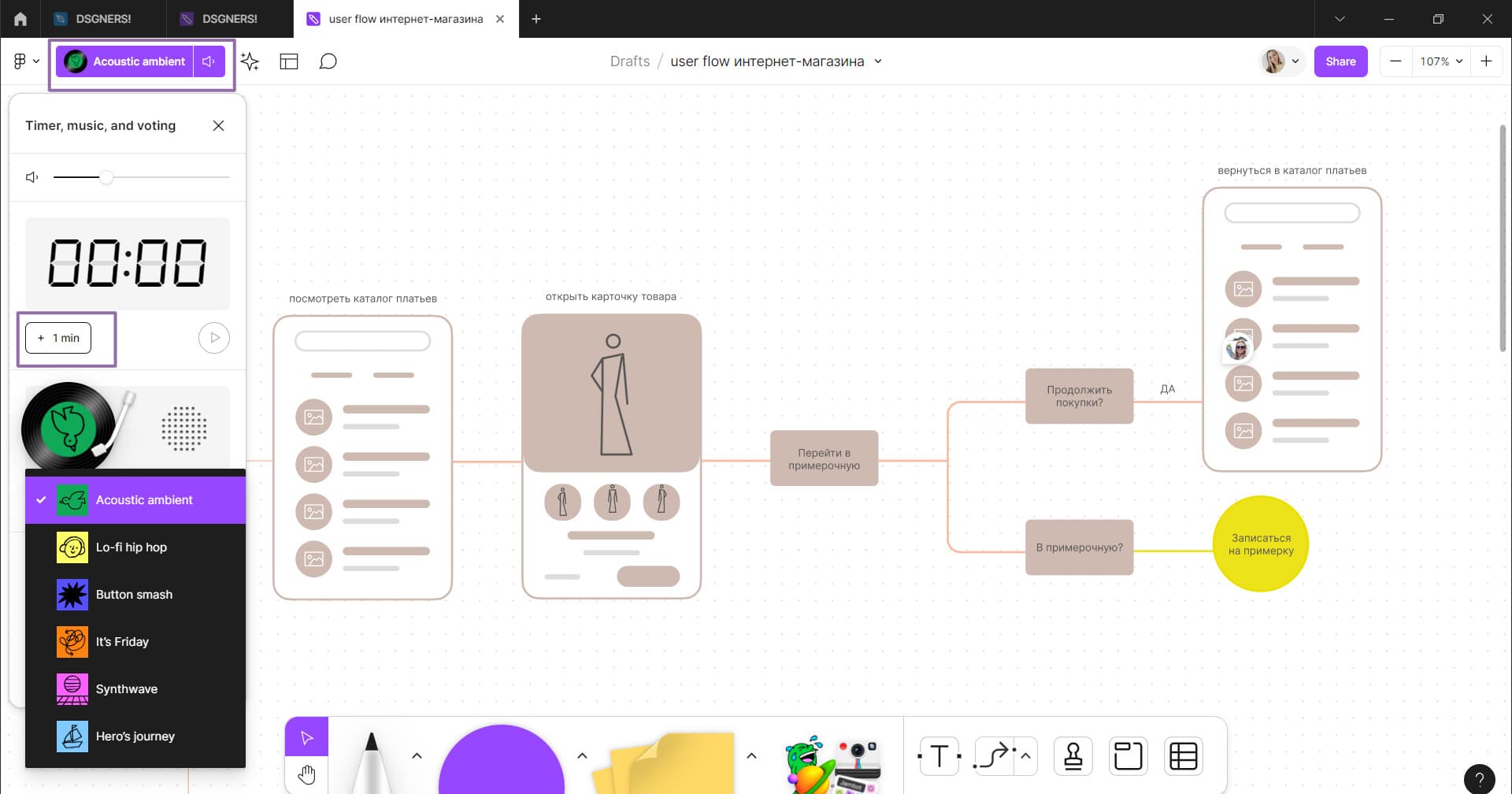Select the Hand tool
Screen dimensions: 1512x794
[x=306, y=775]
